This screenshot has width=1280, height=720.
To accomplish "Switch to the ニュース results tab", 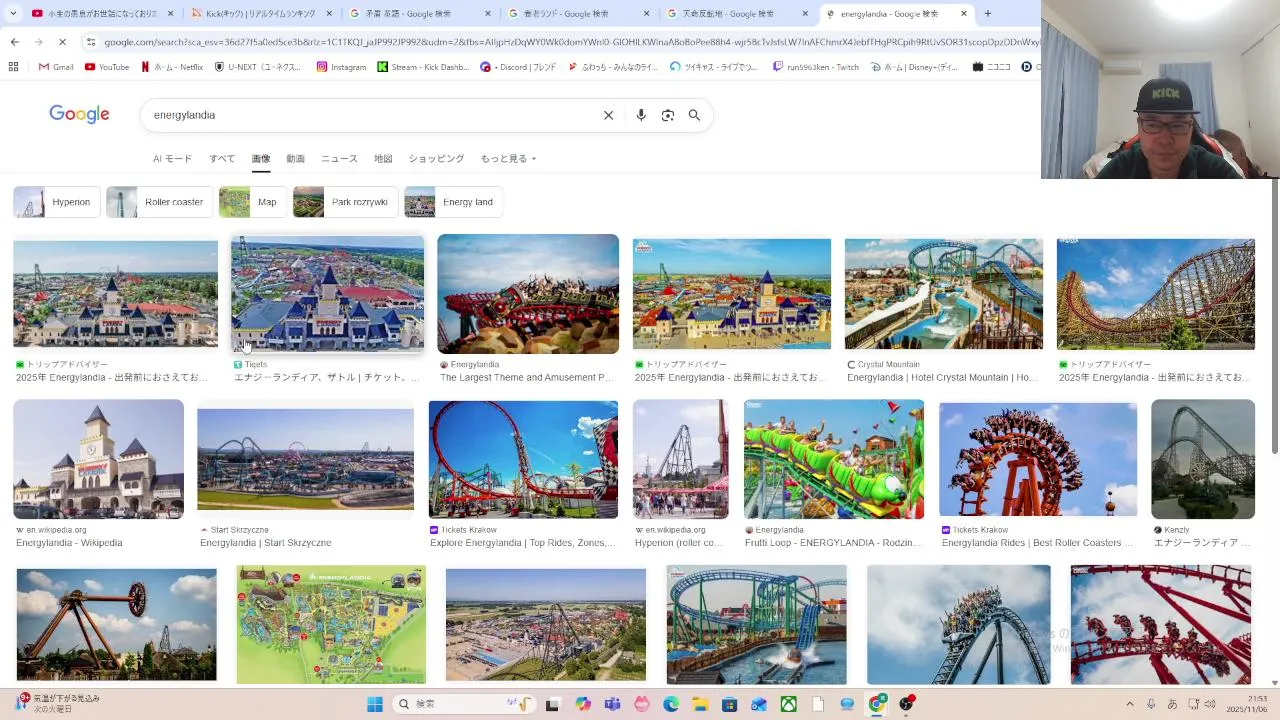I will (339, 158).
